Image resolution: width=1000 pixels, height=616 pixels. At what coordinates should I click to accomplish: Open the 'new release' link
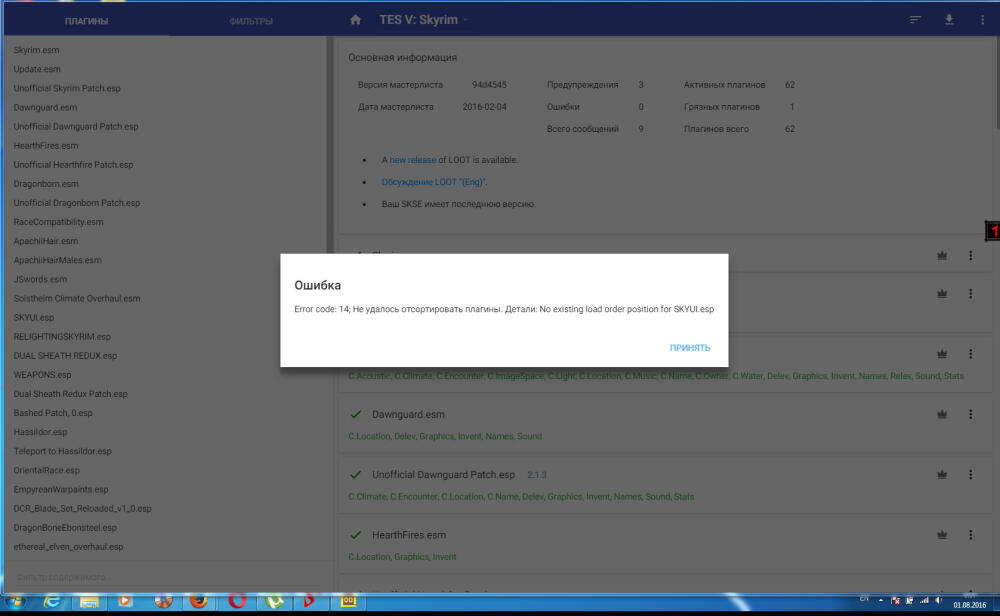[x=413, y=160]
